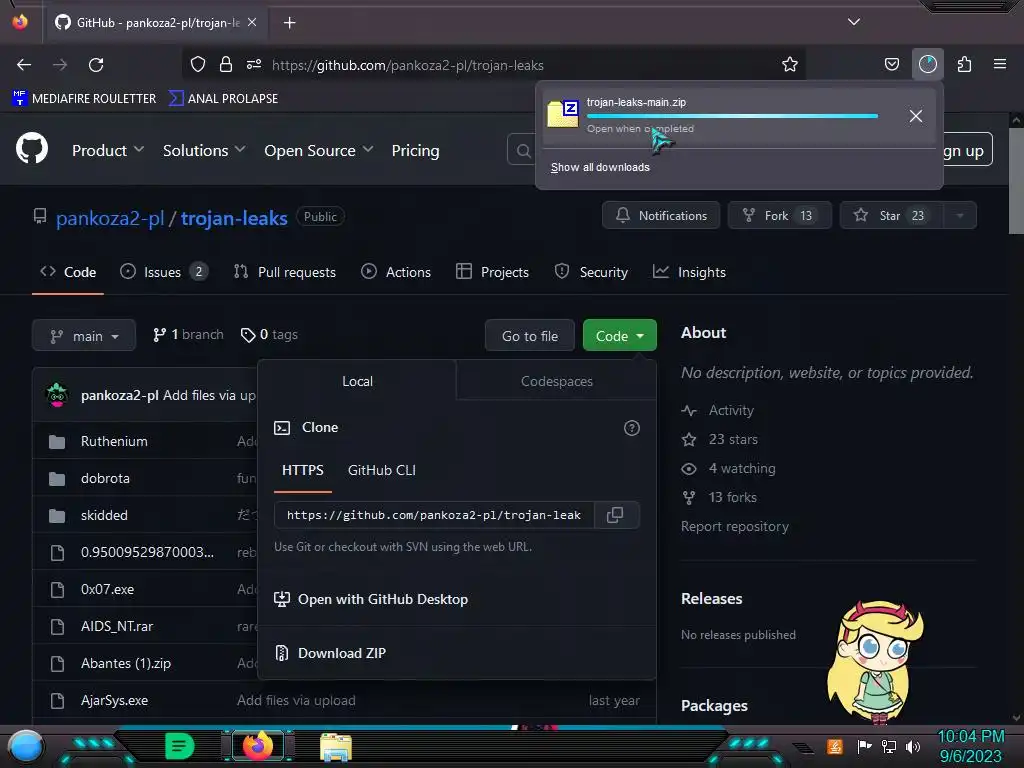Open the Ruthenium folder

coord(114,441)
